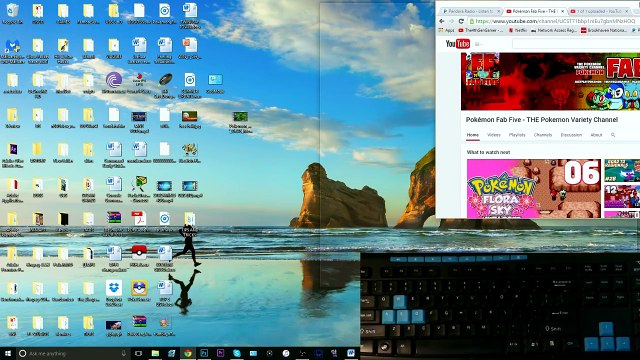Click the Pokémon Fab Five channel title
Viewport: 640px width, 360px height.
point(542,120)
